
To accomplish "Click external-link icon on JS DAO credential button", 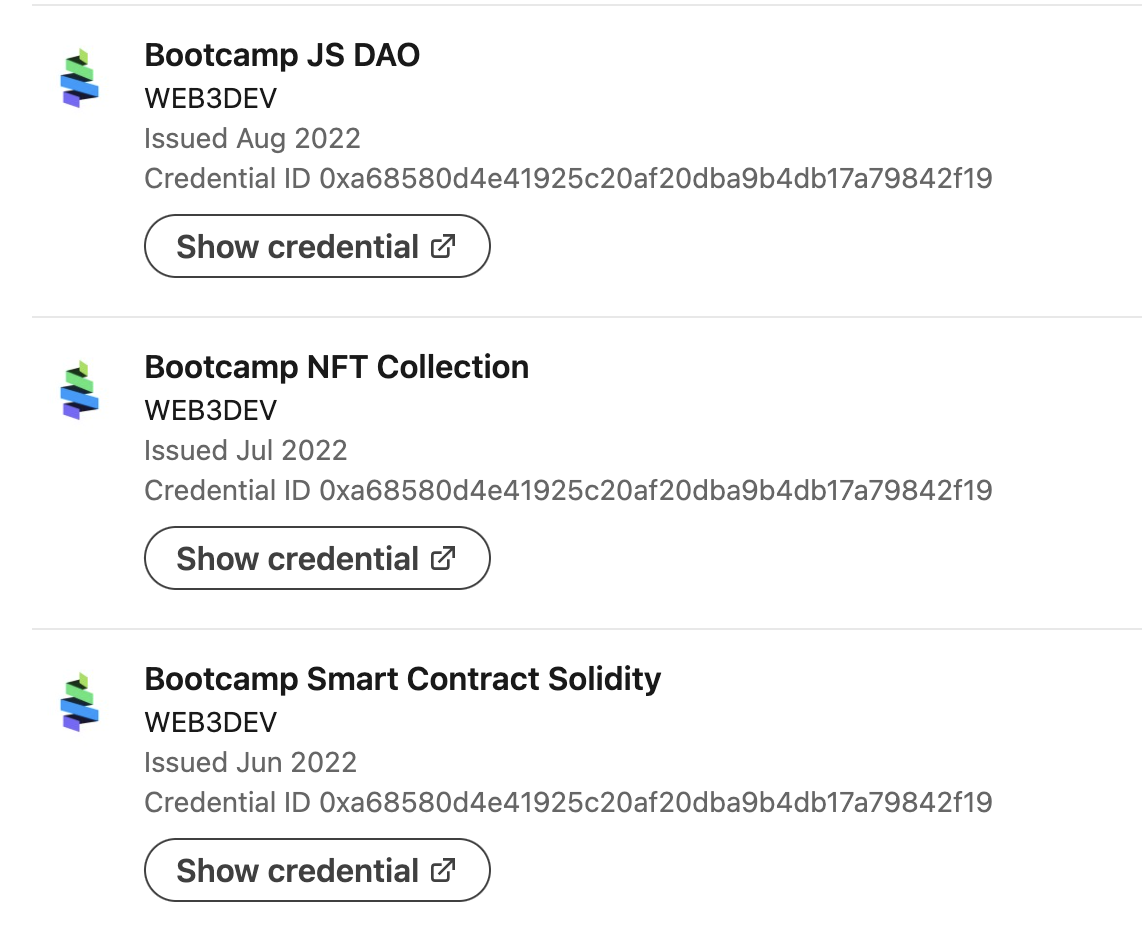I will [x=443, y=246].
